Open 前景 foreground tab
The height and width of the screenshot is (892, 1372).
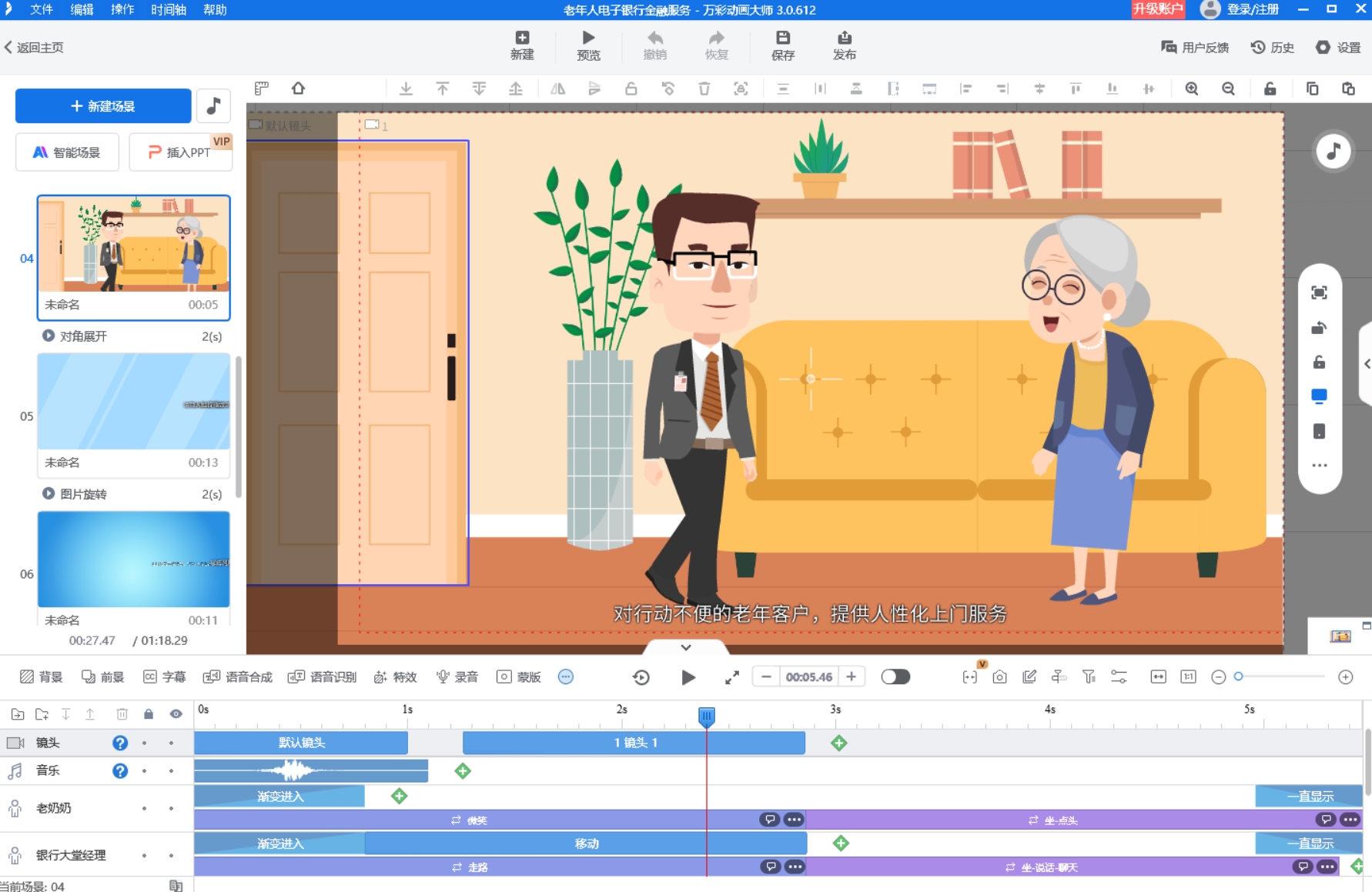[102, 677]
